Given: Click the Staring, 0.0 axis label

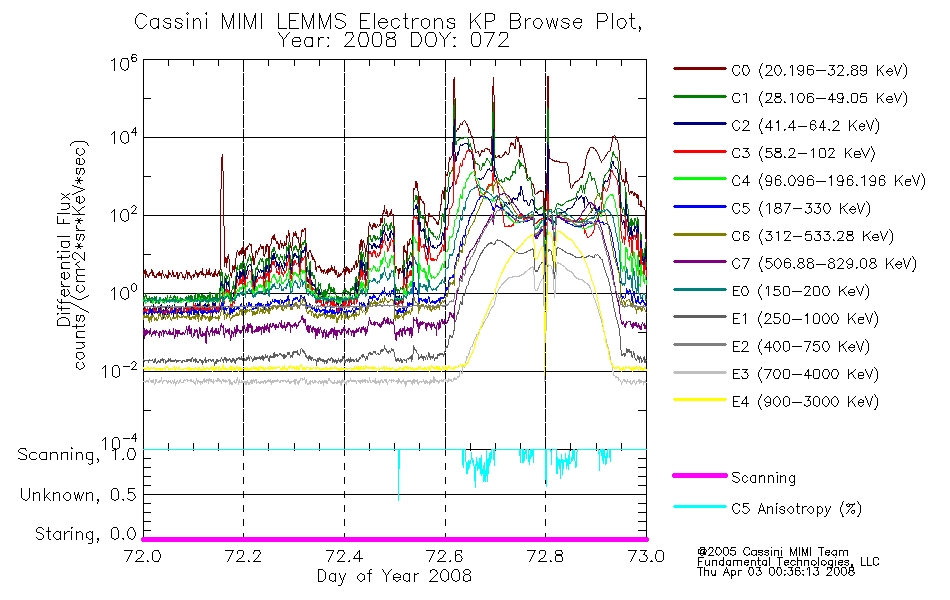Looking at the screenshot, I should (x=85, y=535).
